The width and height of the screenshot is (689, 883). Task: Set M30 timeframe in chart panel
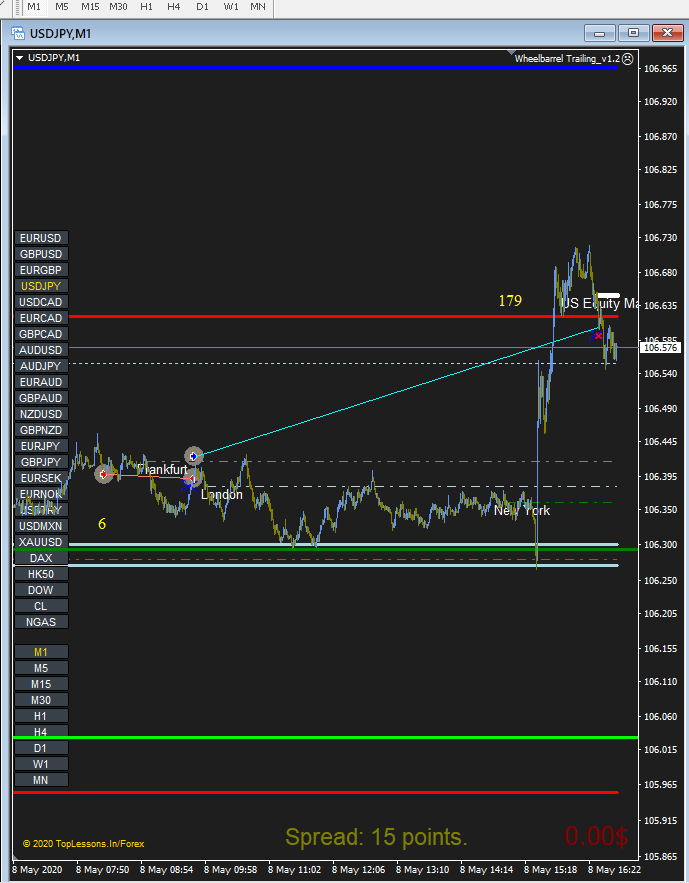[x=41, y=700]
